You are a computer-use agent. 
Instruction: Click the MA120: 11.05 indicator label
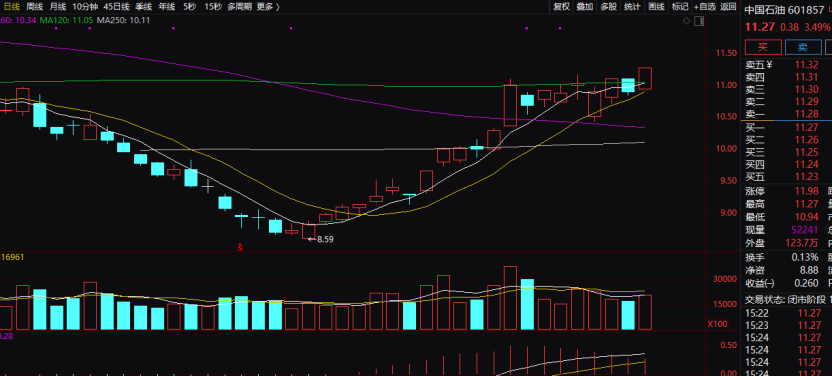(66, 20)
